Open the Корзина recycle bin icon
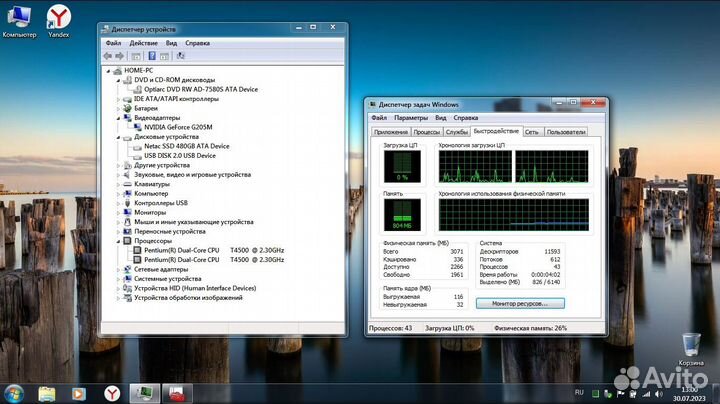This screenshot has width=720, height=404. pyautogui.click(x=691, y=349)
